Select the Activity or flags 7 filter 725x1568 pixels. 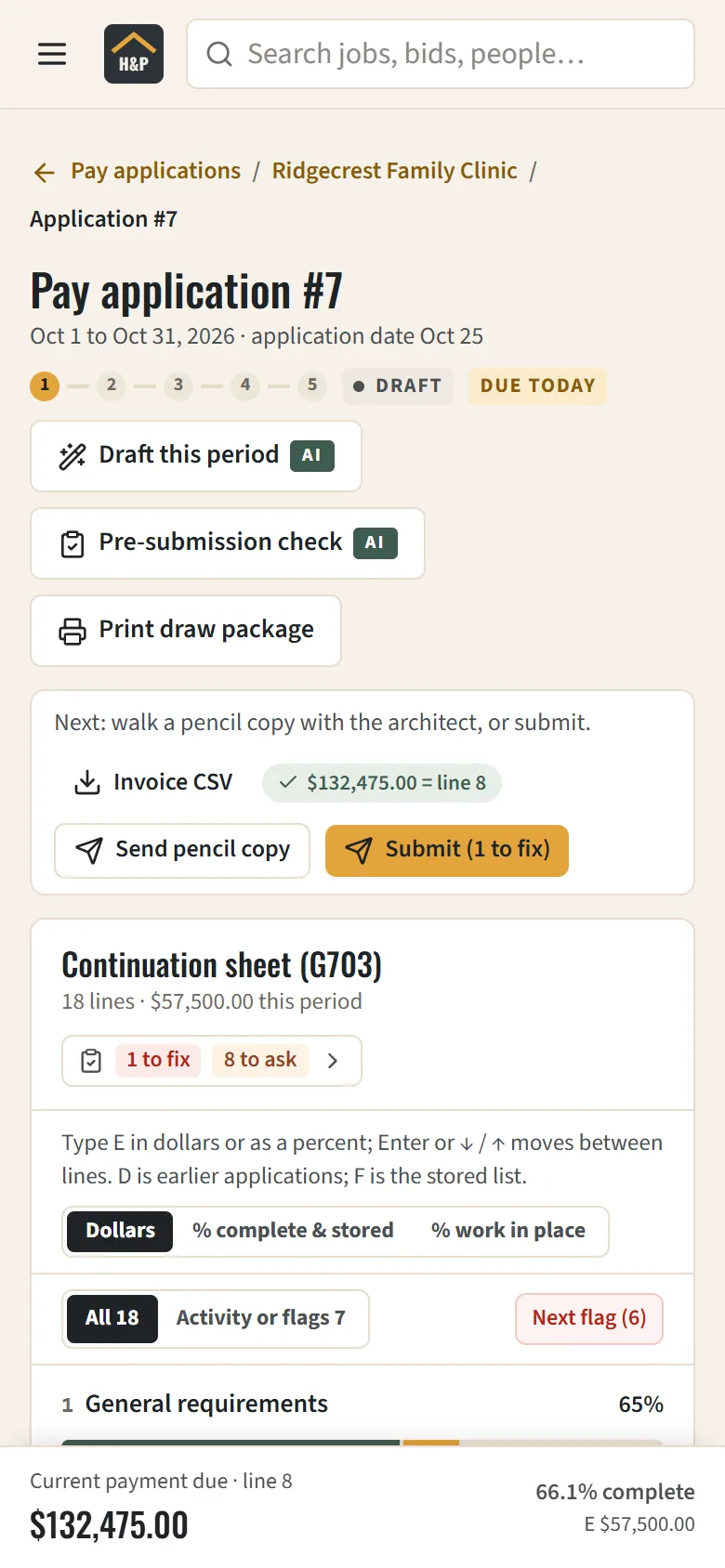(261, 1318)
